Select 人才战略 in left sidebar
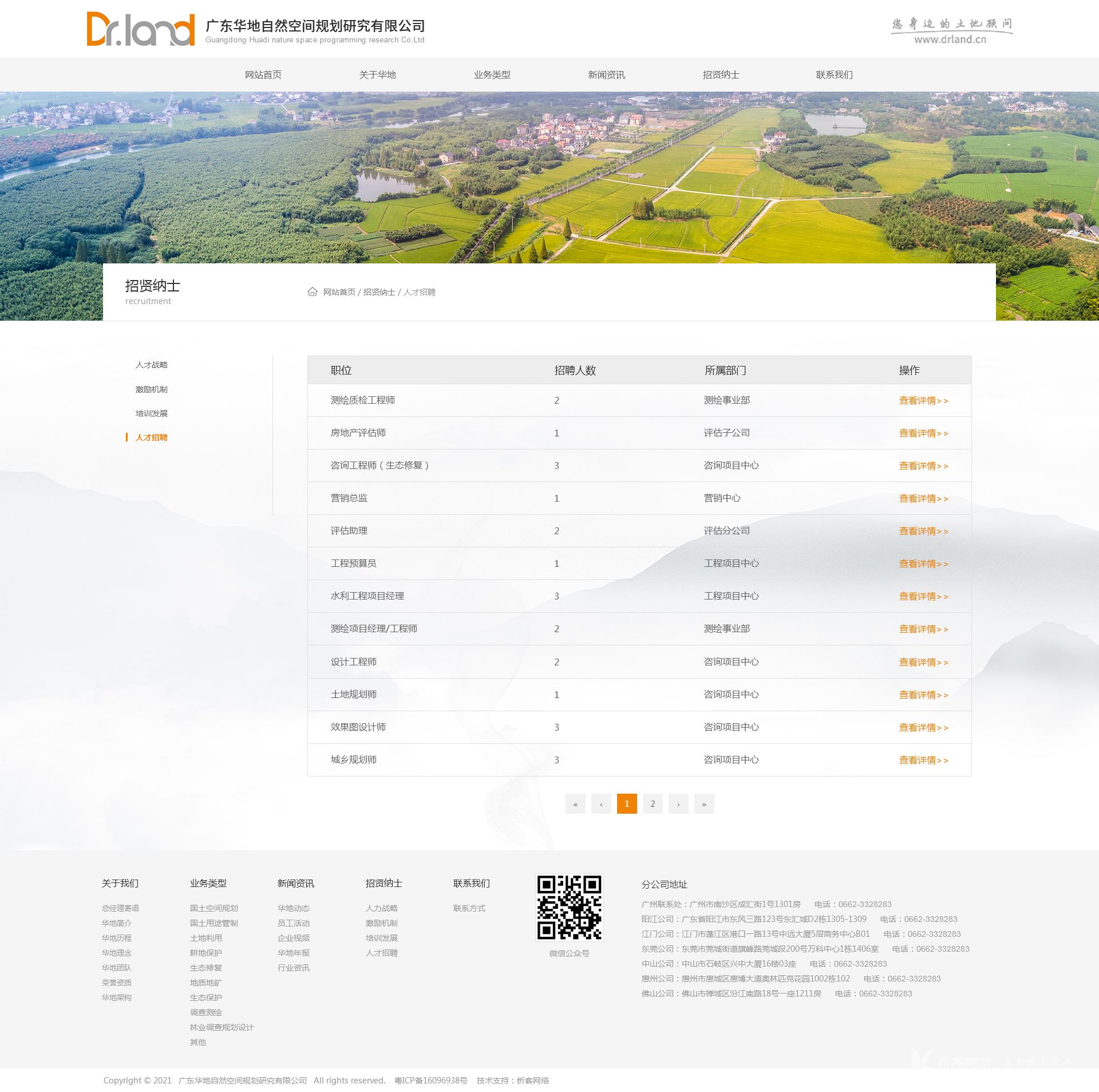The height and width of the screenshot is (1092, 1099). [x=152, y=365]
